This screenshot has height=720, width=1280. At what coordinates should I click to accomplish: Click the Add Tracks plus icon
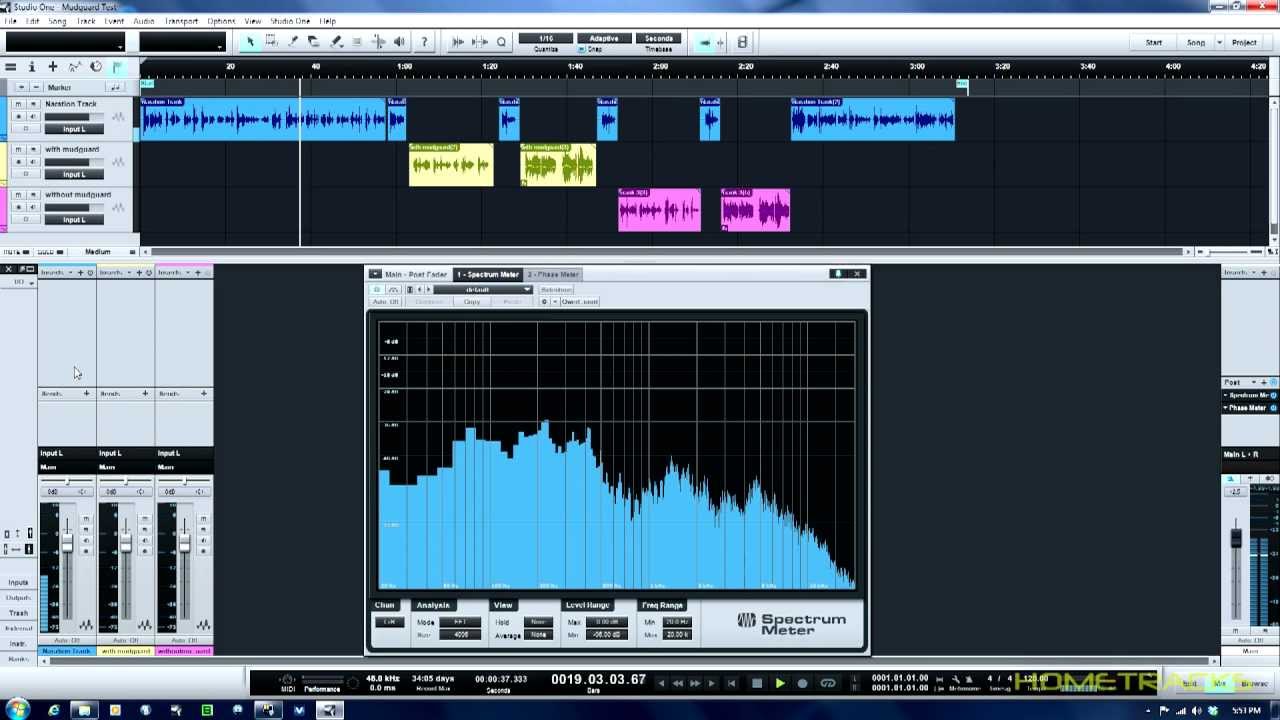coord(53,67)
